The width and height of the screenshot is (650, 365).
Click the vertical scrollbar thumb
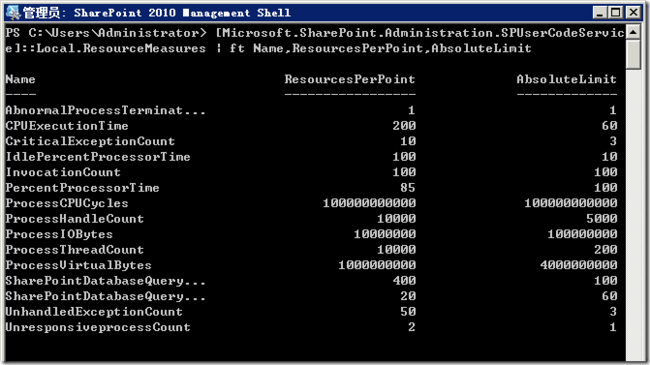tap(633, 54)
